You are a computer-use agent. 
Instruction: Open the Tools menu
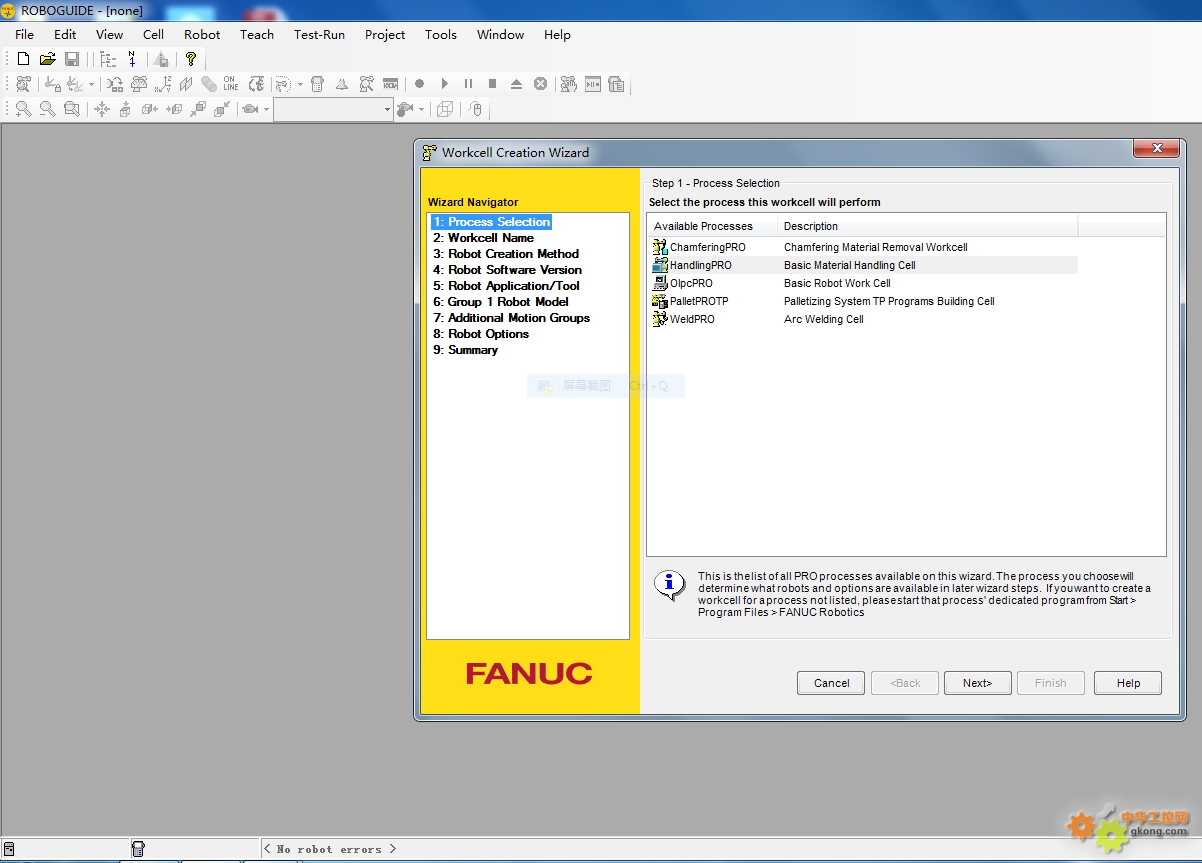441,34
